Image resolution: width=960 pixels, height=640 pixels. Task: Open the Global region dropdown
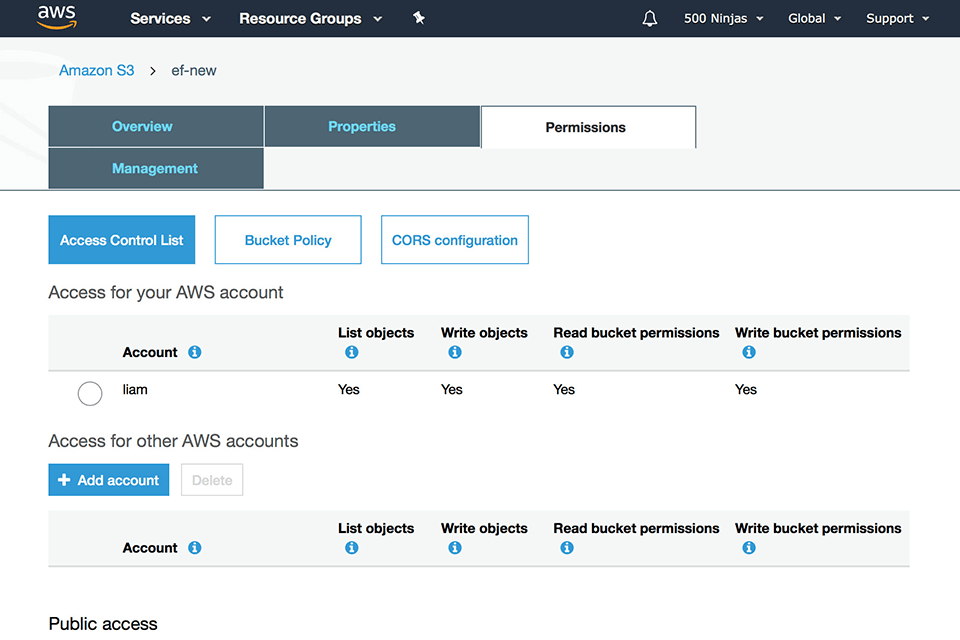814,18
